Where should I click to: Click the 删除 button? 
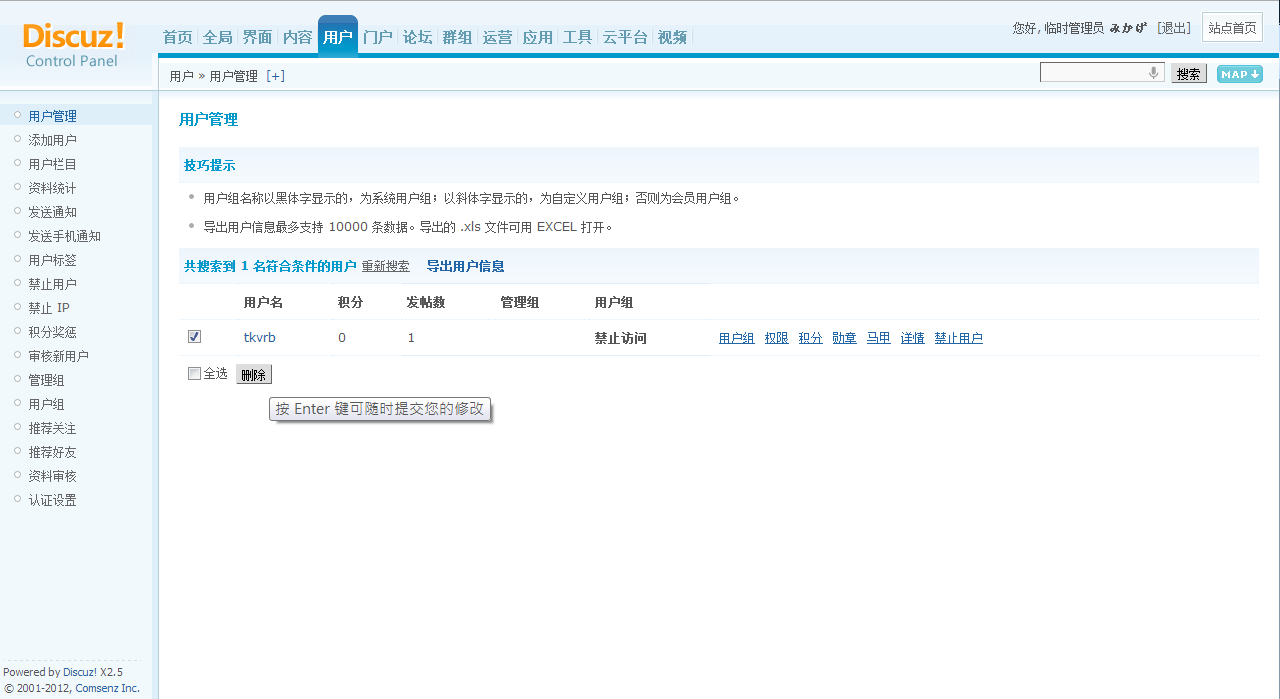point(254,375)
